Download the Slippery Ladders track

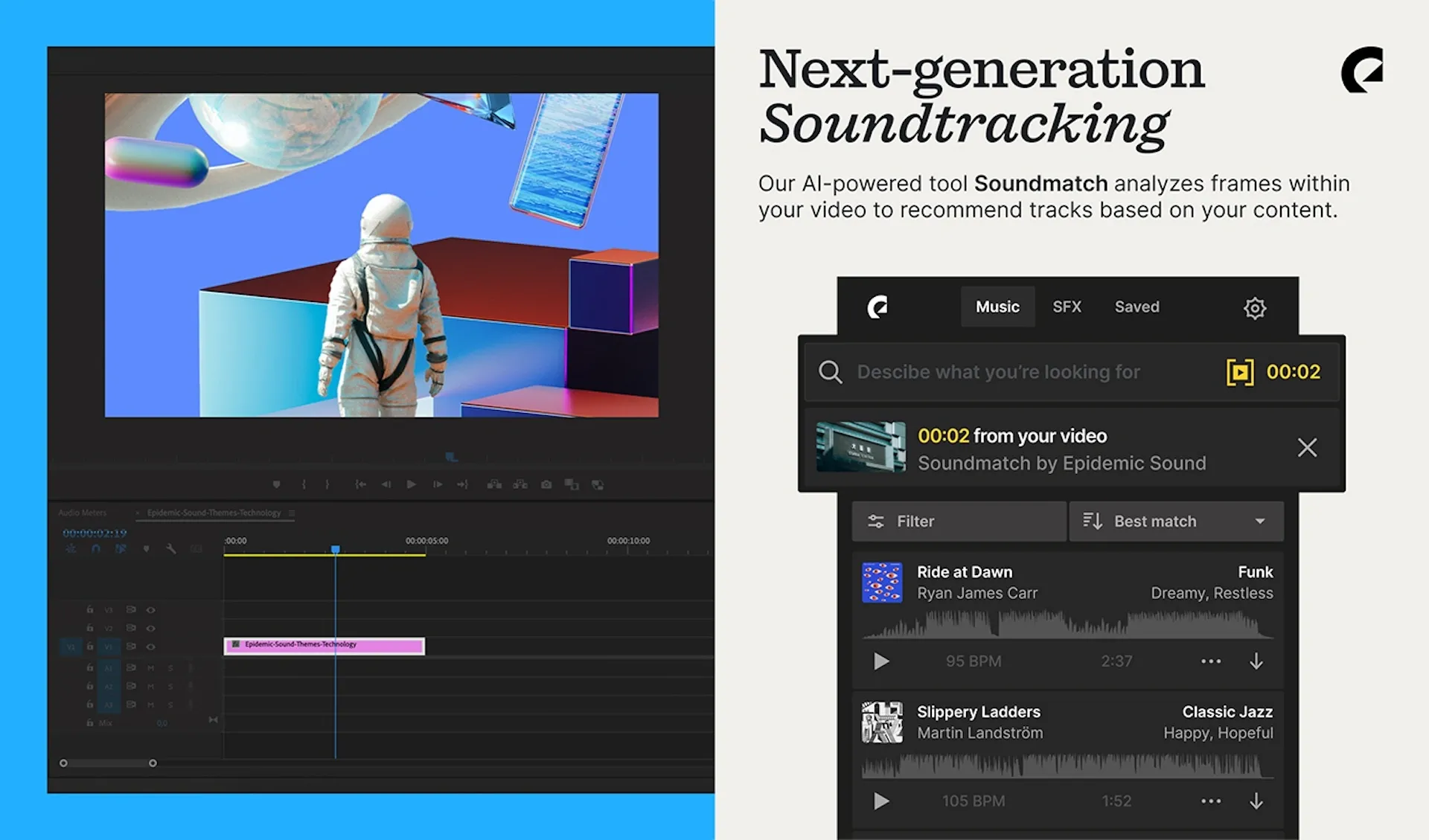(1256, 801)
